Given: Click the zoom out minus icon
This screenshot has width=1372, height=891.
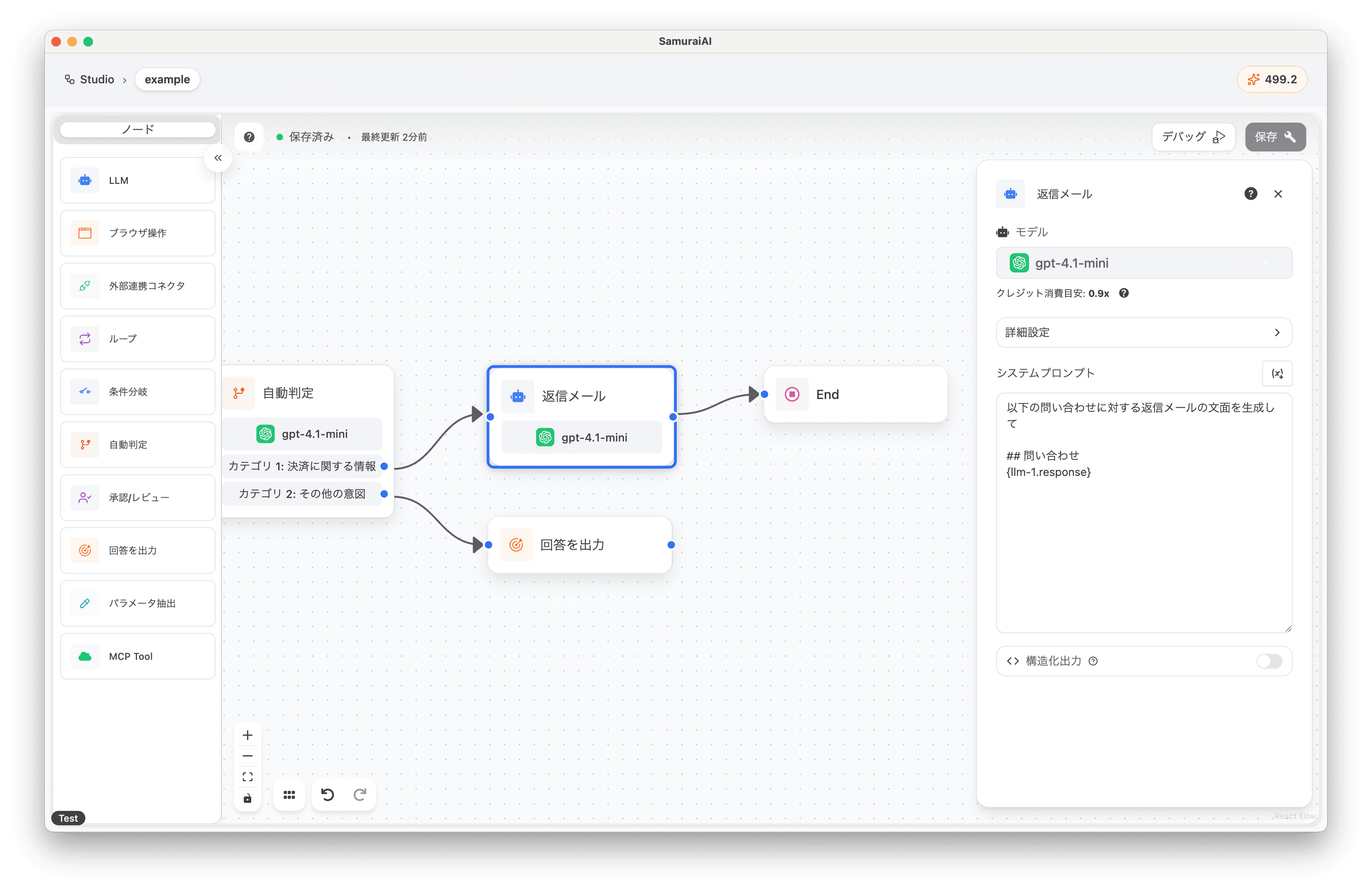Looking at the screenshot, I should coord(247,756).
